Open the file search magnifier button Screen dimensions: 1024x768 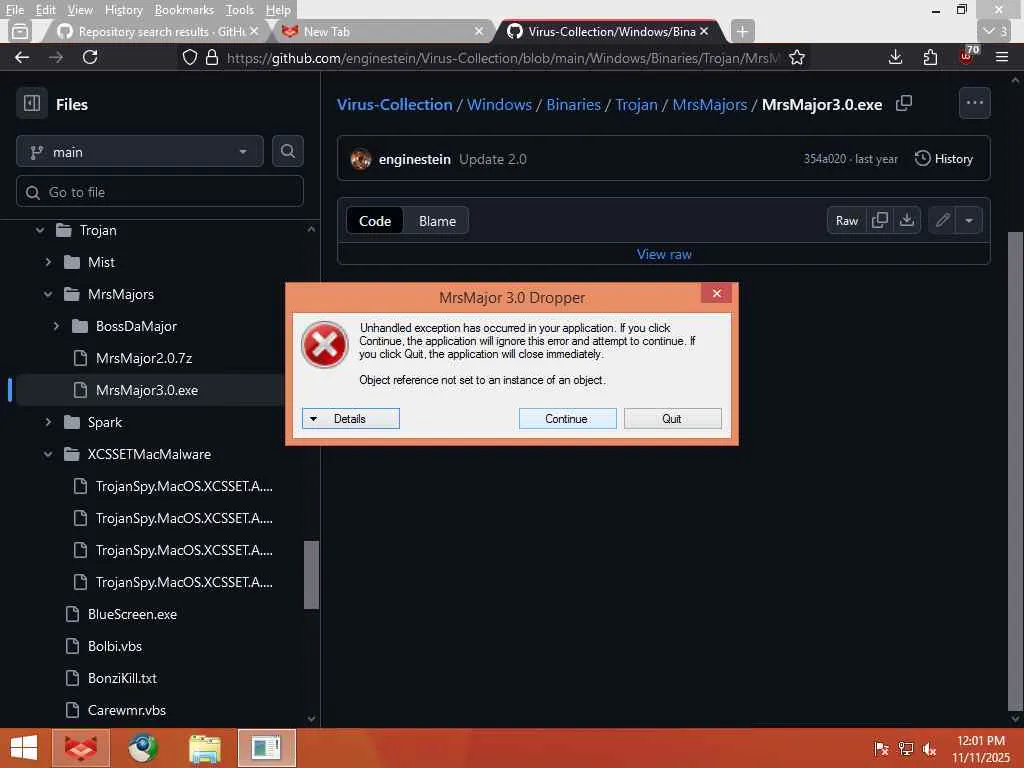(x=287, y=152)
